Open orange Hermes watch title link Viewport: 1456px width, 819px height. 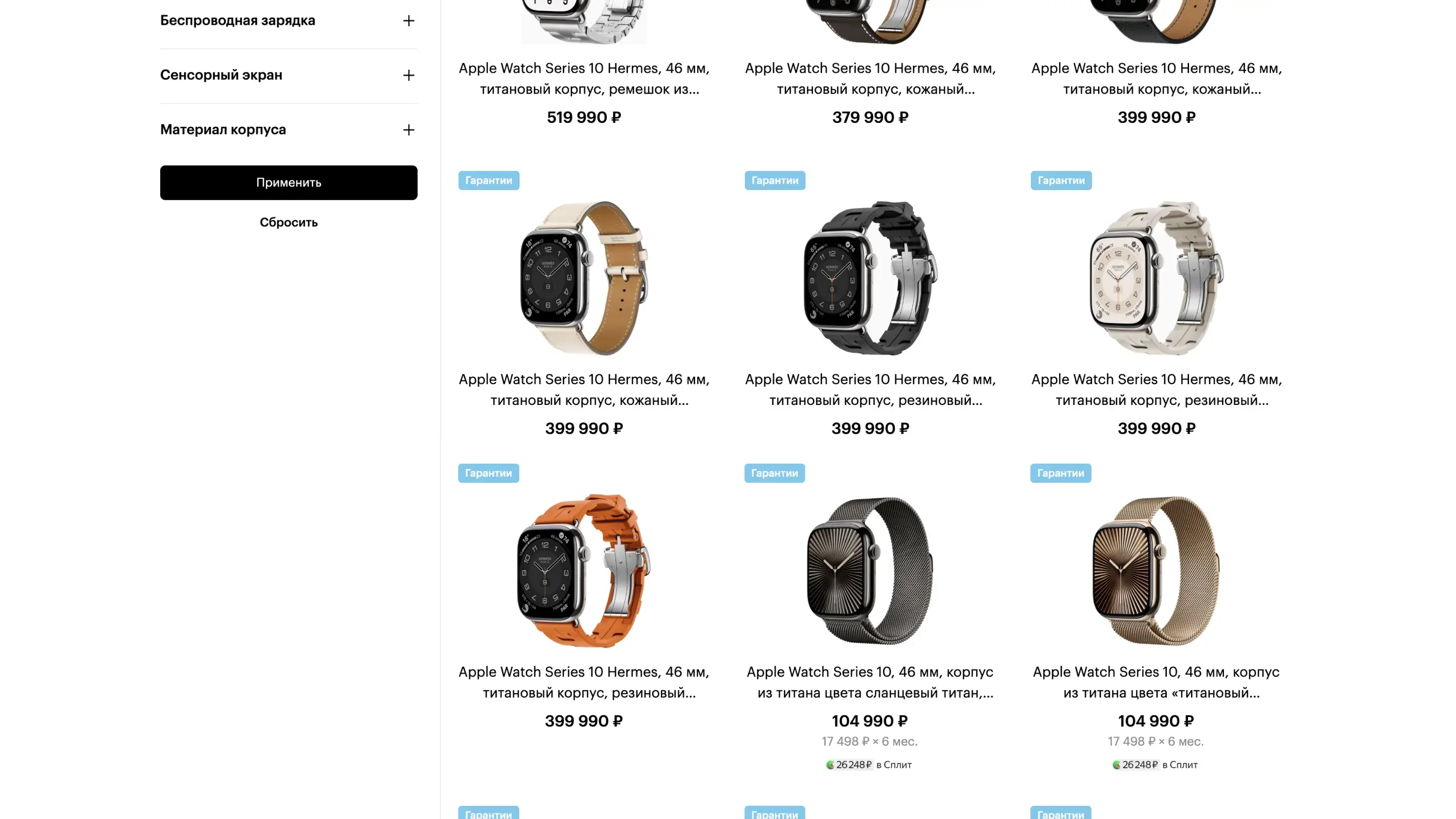point(584,682)
